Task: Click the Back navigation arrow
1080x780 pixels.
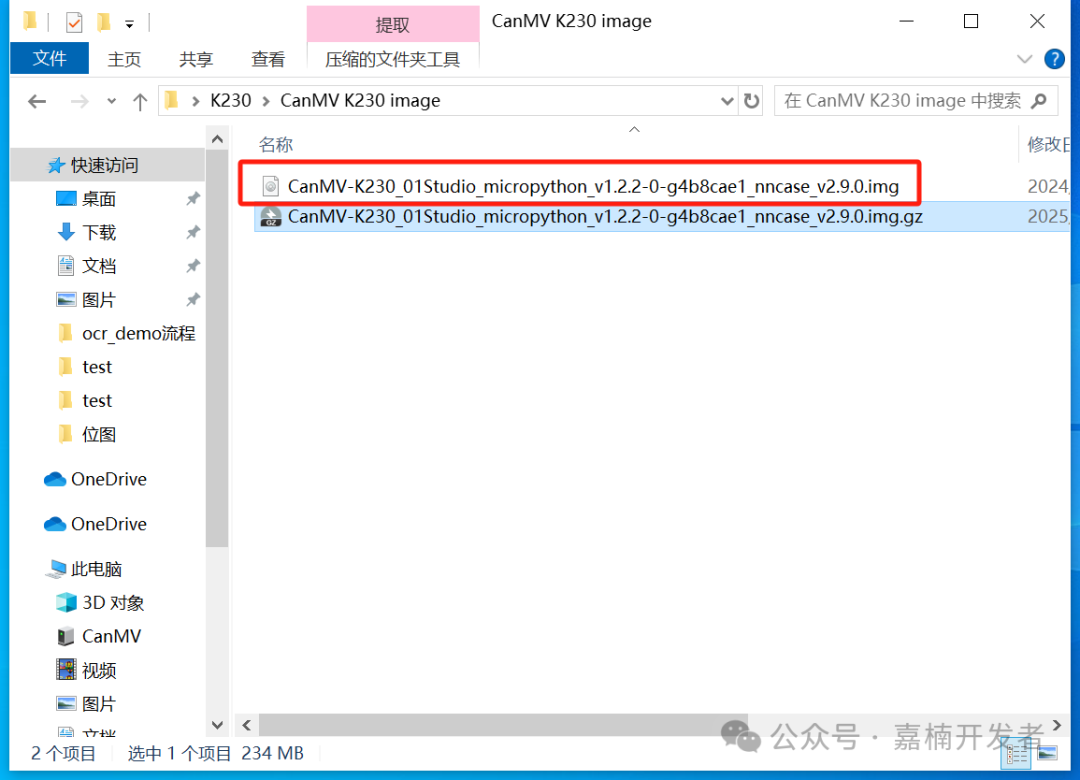Action: (37, 102)
